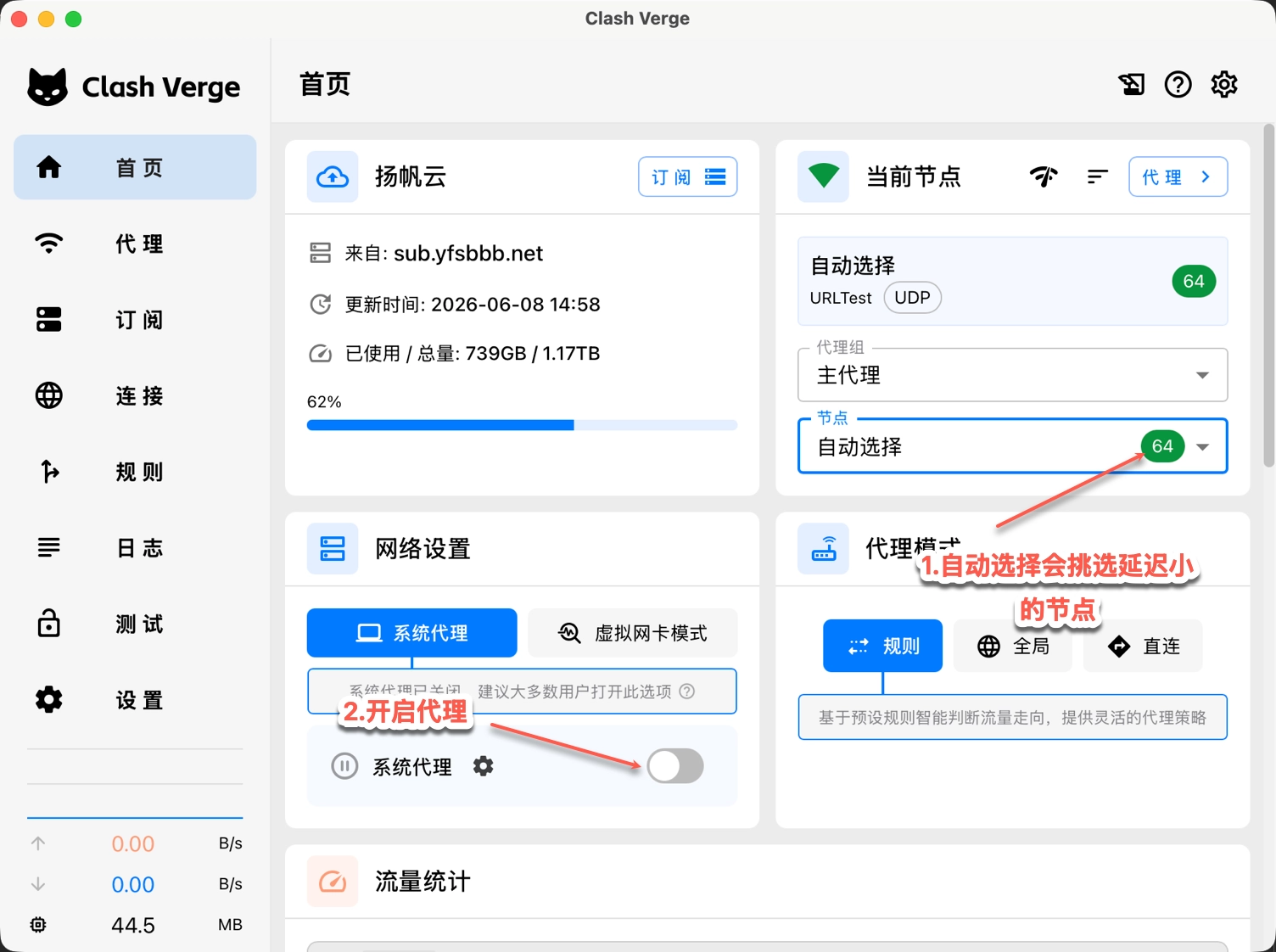Click the info icon after 建议大多数用户打开此选项
1276x952 pixels.
tap(687, 692)
